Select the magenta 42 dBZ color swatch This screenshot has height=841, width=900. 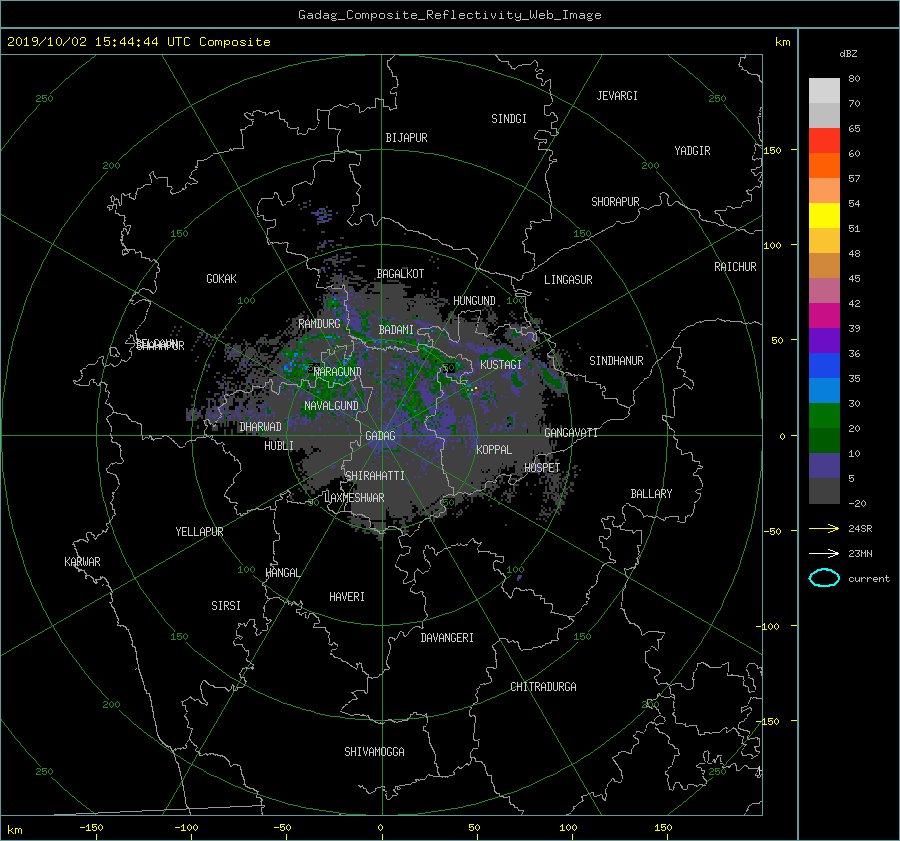point(824,315)
